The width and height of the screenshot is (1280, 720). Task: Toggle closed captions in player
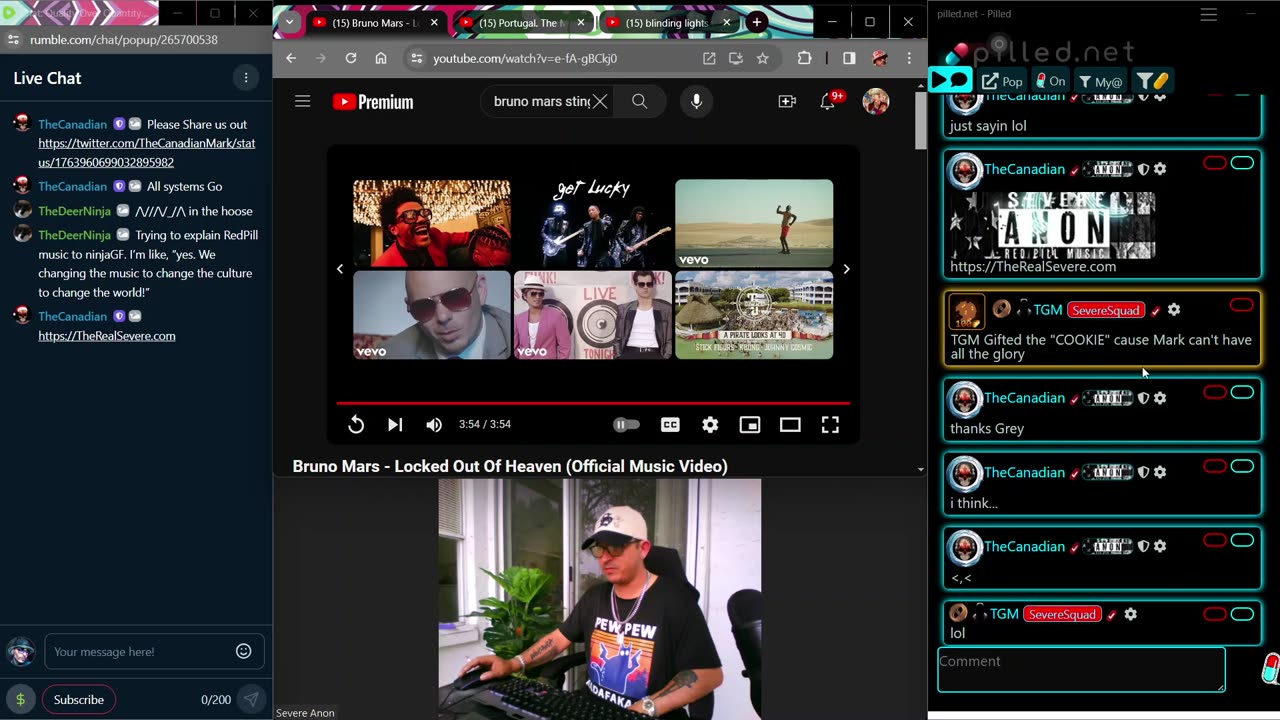click(670, 425)
